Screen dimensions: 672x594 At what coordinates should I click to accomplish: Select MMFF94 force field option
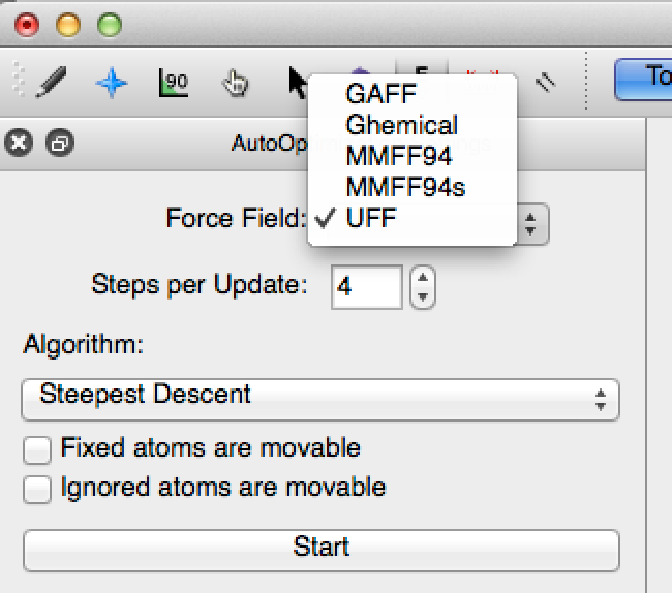click(398, 156)
